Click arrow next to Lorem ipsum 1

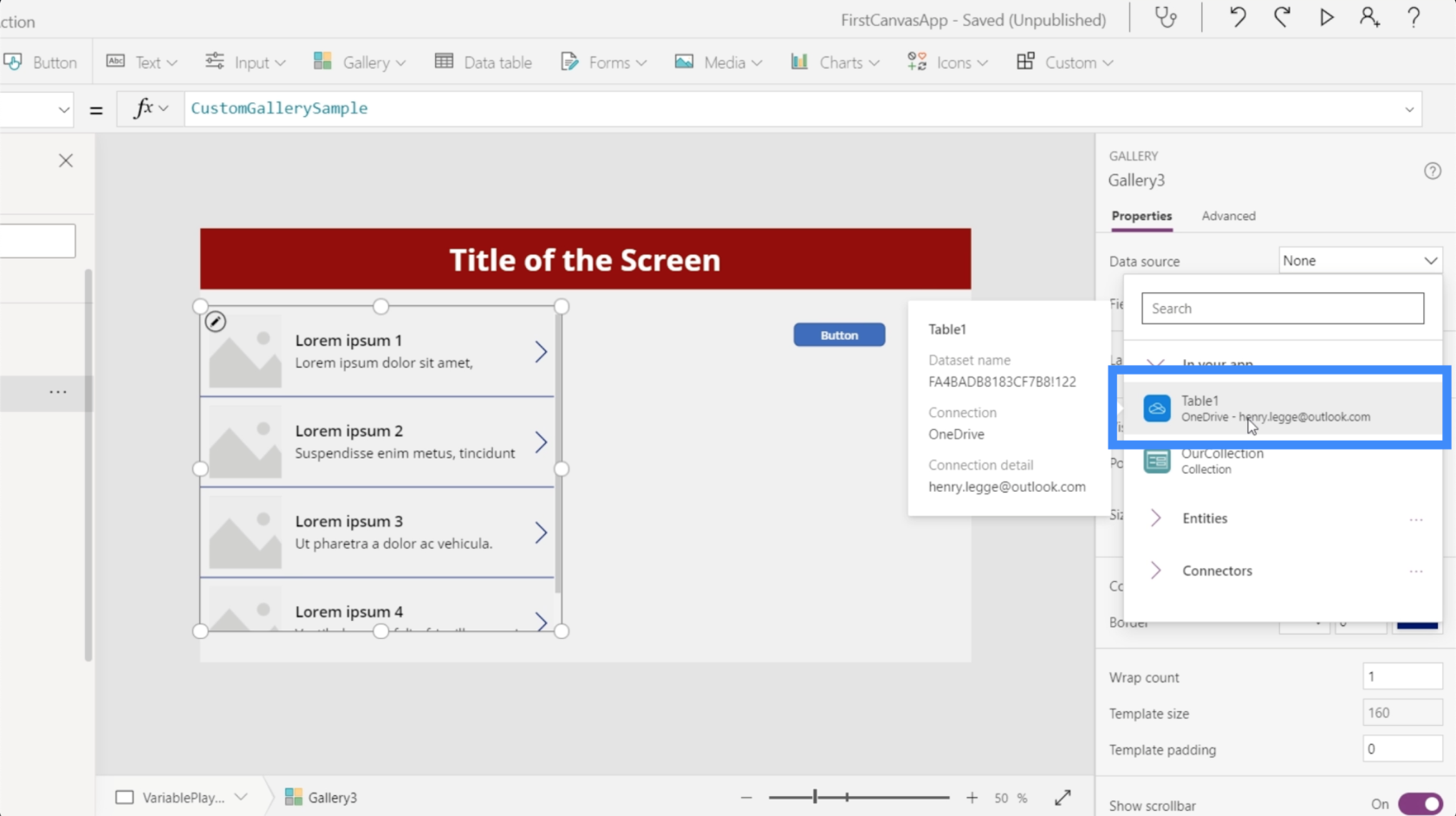pyautogui.click(x=541, y=351)
